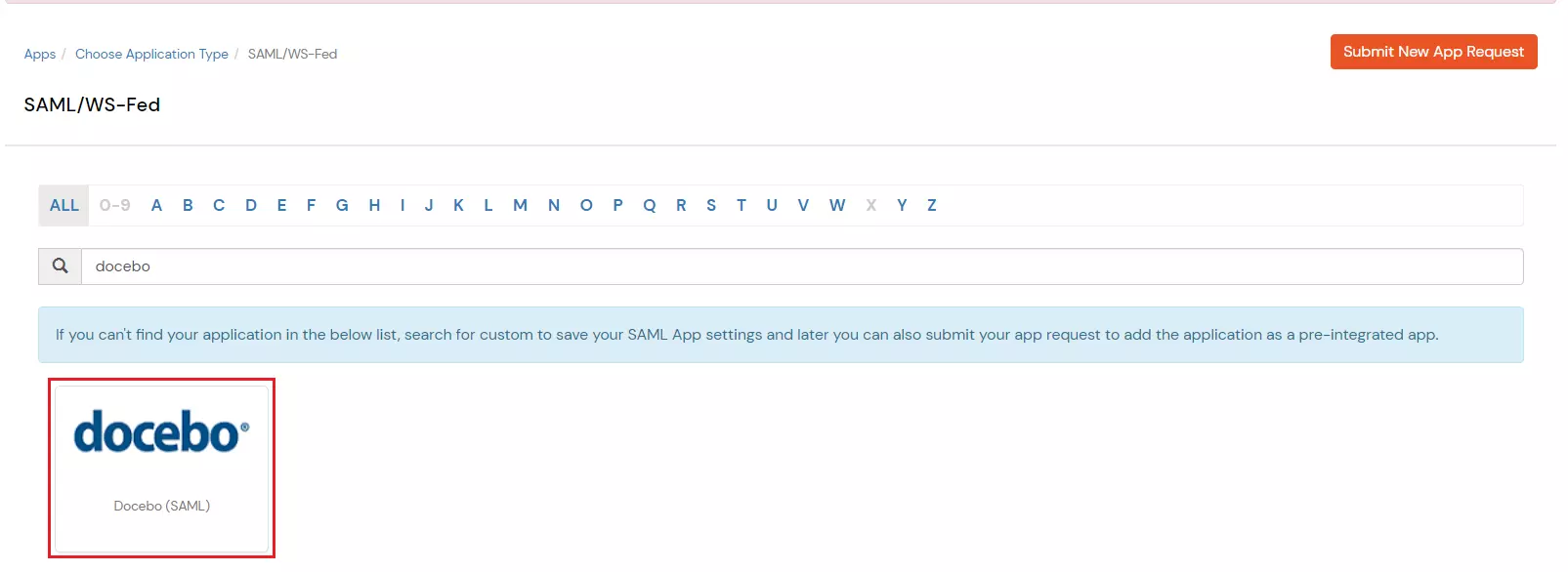Filter apps by letter H
Viewport: 1568px width, 572px height.
[x=374, y=205]
